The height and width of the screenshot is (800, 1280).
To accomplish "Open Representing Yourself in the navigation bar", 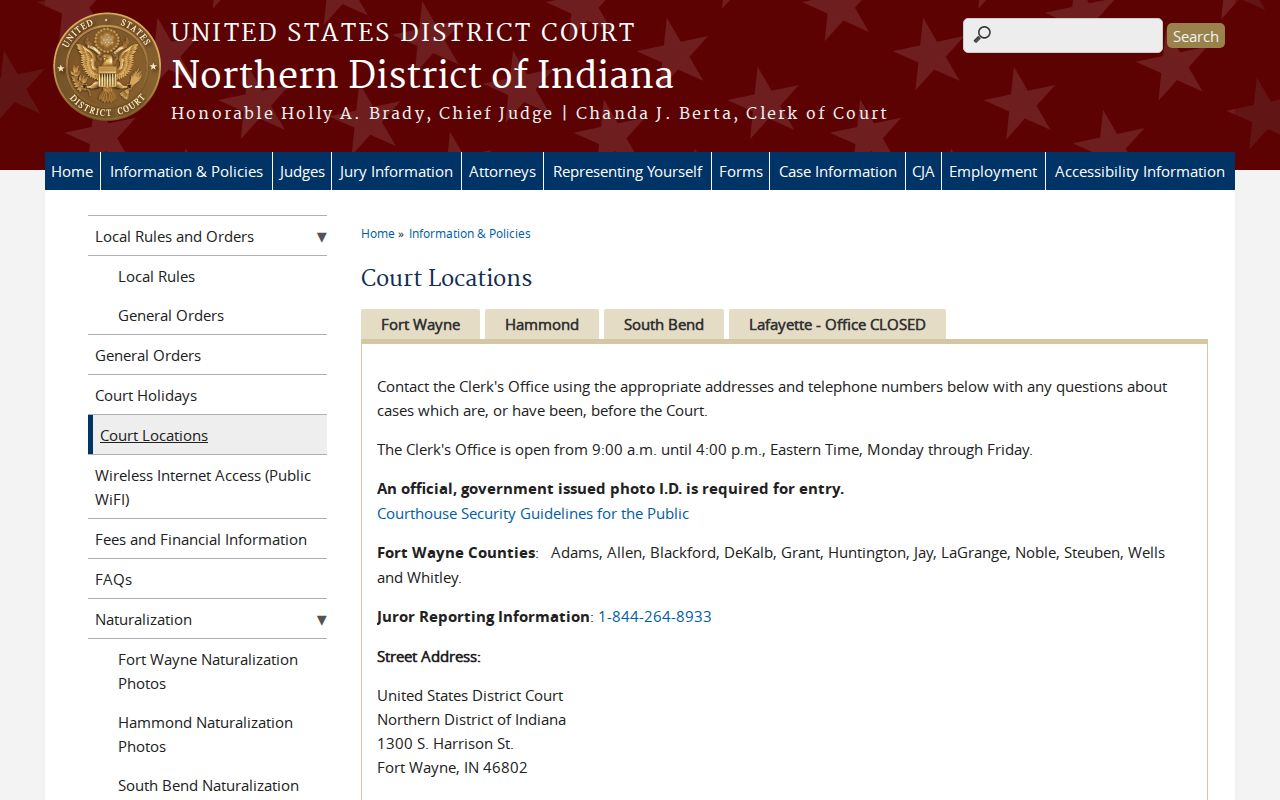I will [627, 171].
